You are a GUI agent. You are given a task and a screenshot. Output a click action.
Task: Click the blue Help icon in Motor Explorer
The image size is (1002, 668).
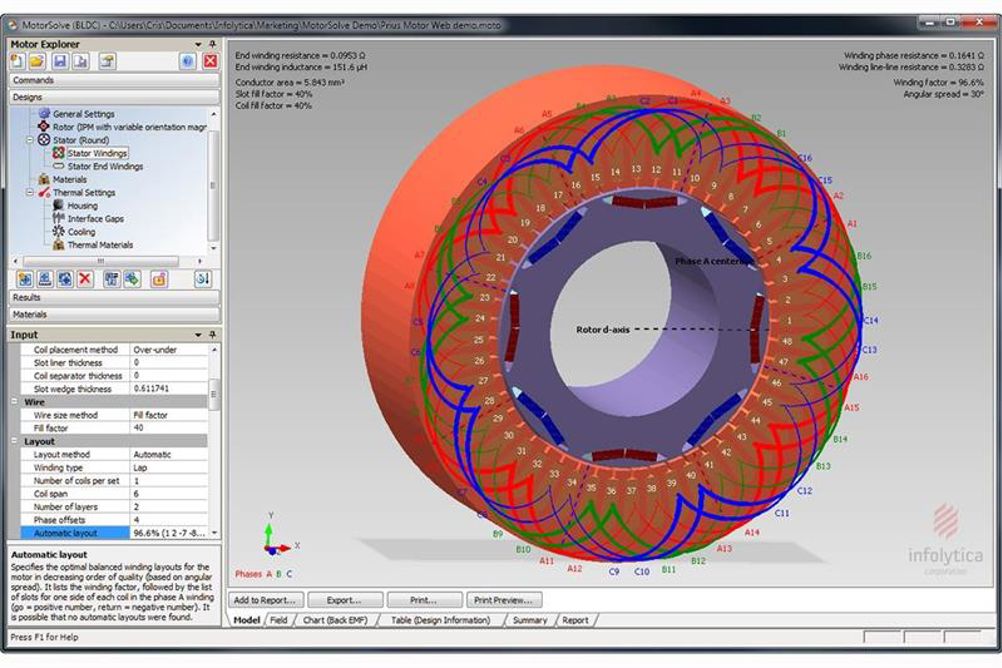click(x=188, y=61)
